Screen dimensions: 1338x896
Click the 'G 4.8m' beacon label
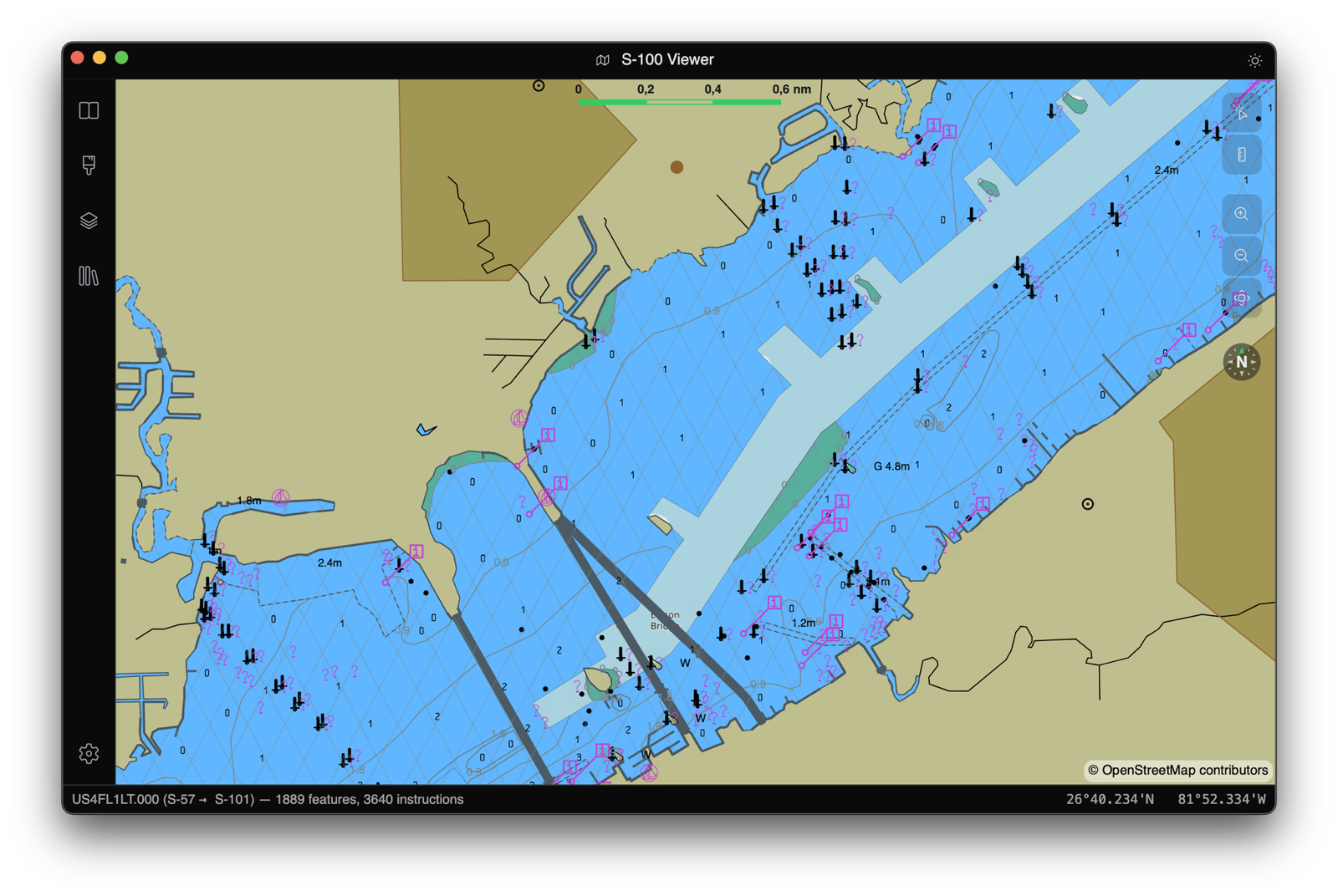click(891, 466)
